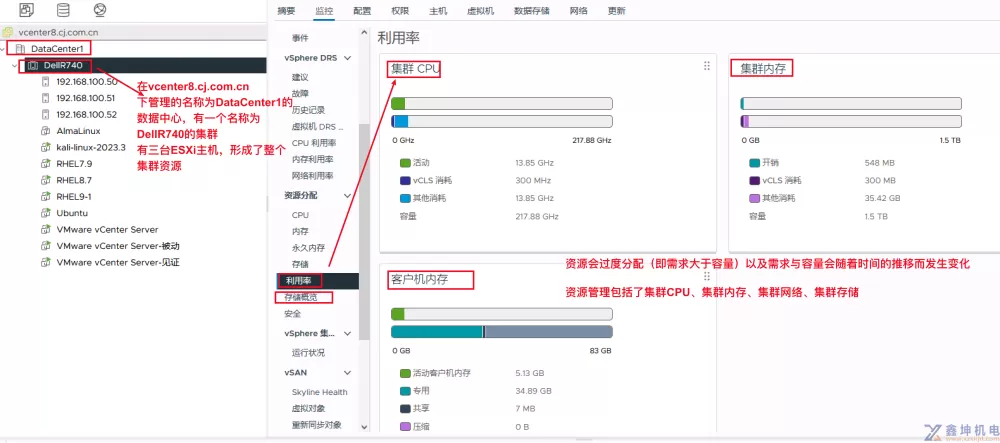This screenshot has width=1000, height=443.
Task: Open CPU 利用率 under vSphere DRS
Action: point(314,143)
